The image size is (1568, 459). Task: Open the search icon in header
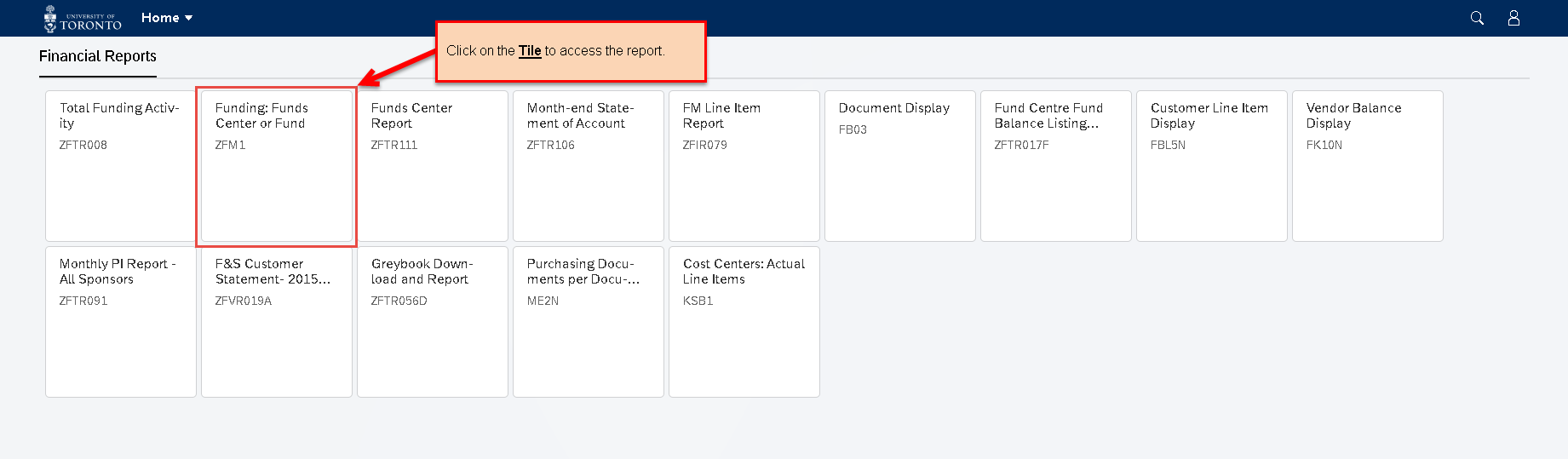click(x=1477, y=18)
